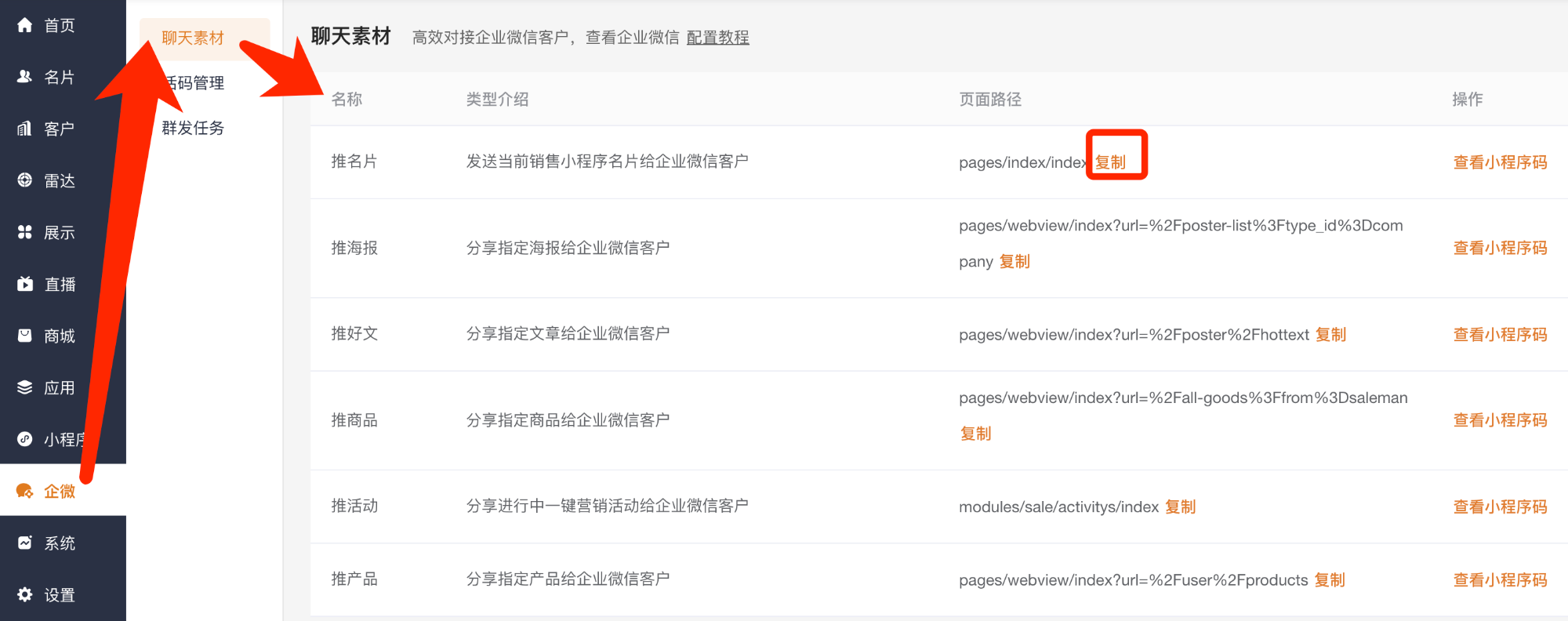Click the 展示 display grid icon
Screen dimensions: 1568x621
tap(25, 232)
